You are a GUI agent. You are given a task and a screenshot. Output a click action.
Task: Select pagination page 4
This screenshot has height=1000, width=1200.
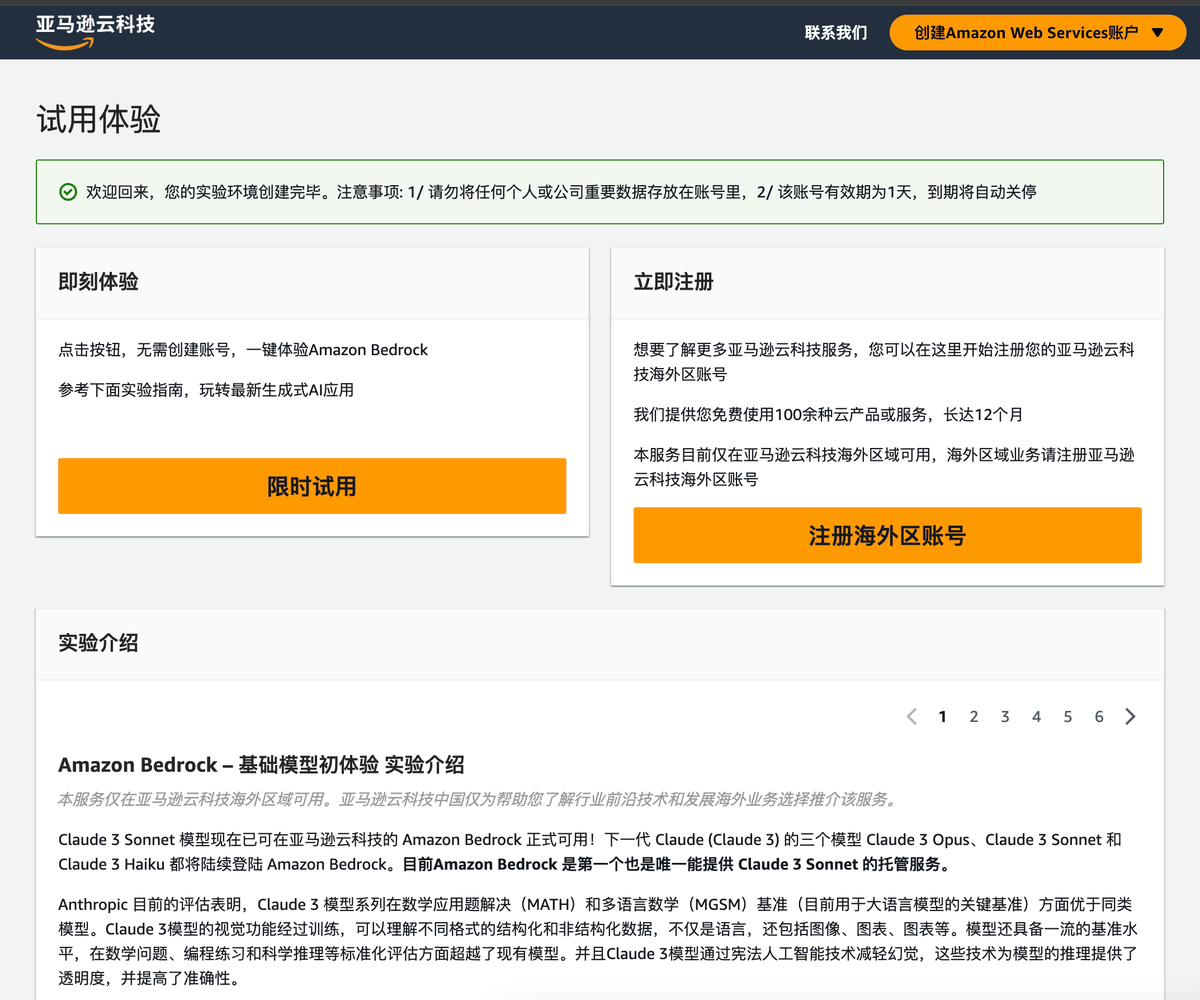pyautogui.click(x=1036, y=716)
